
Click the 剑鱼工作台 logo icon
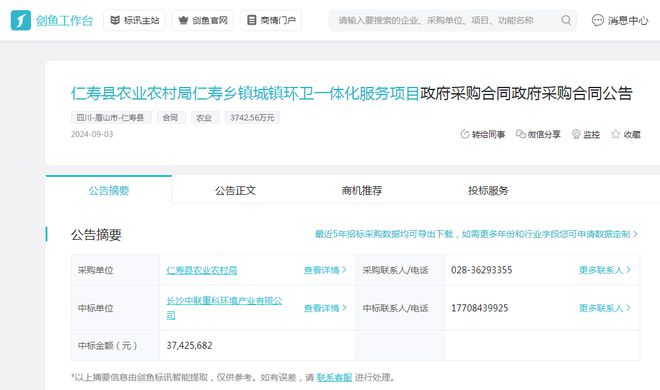pyautogui.click(x=21, y=20)
